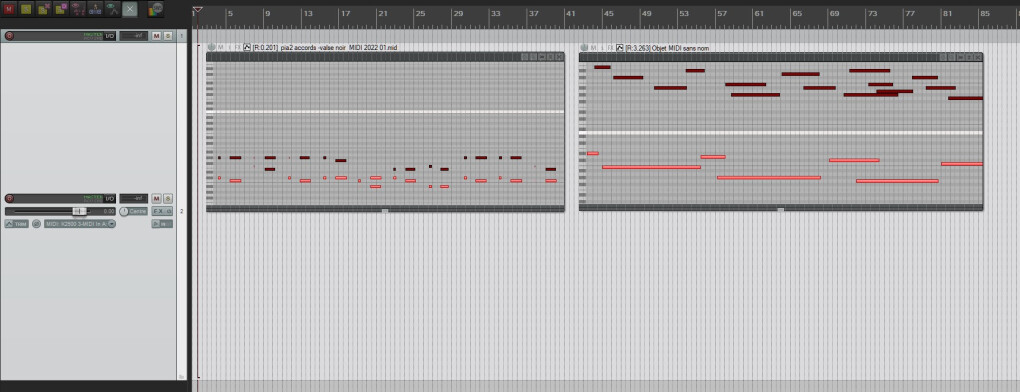This screenshot has width=1020, height=392.
Task: Open the Trim automation mode menu
Action: (x=17, y=224)
